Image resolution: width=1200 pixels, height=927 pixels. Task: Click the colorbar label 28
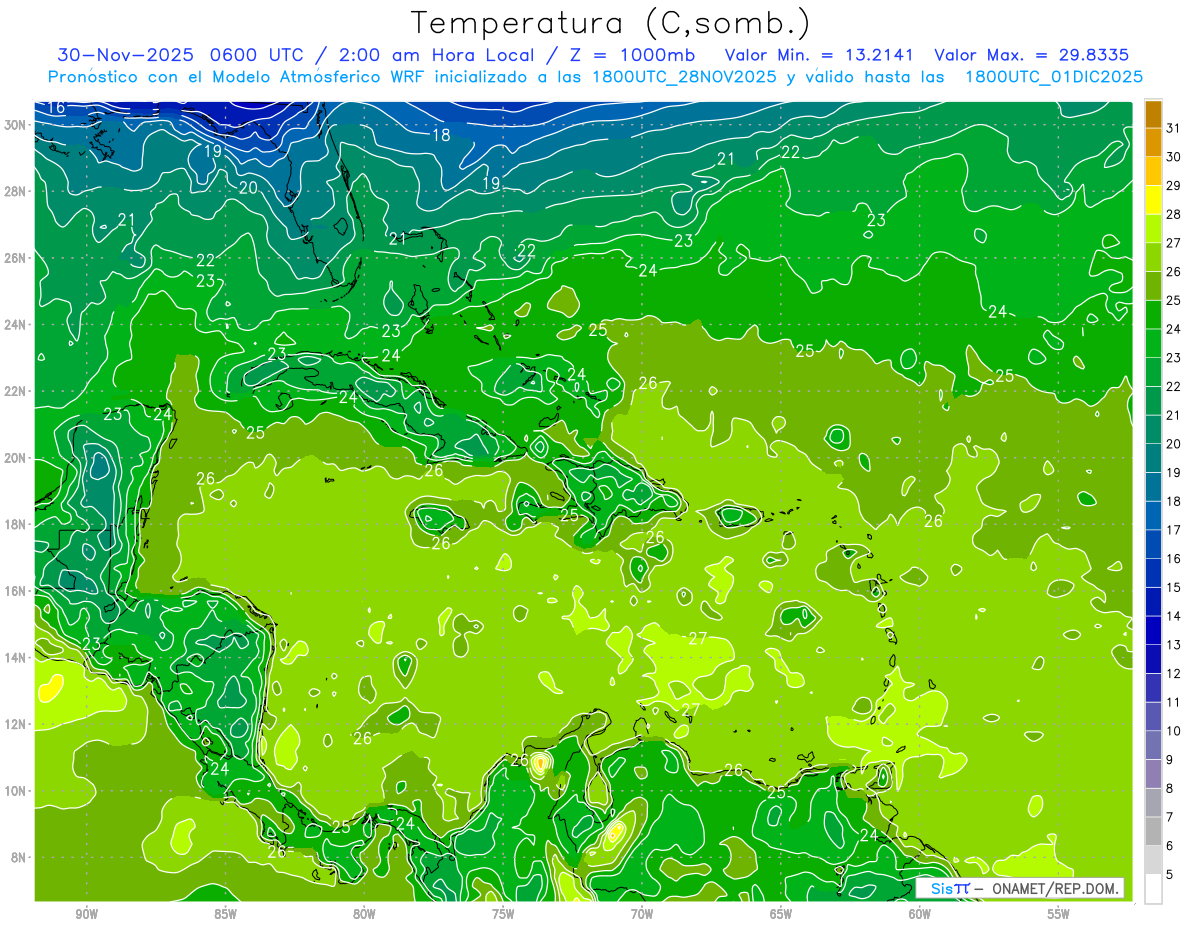(x=1173, y=214)
